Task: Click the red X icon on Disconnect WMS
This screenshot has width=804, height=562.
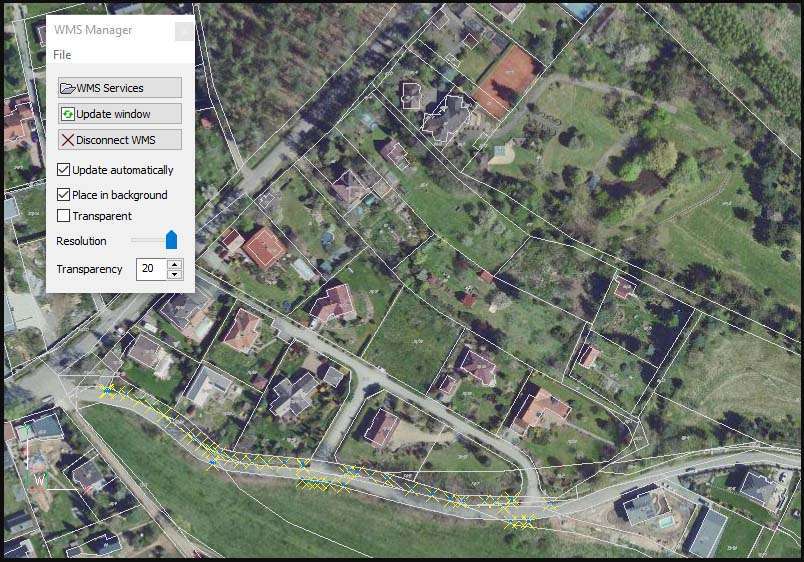Action: pyautogui.click(x=68, y=140)
